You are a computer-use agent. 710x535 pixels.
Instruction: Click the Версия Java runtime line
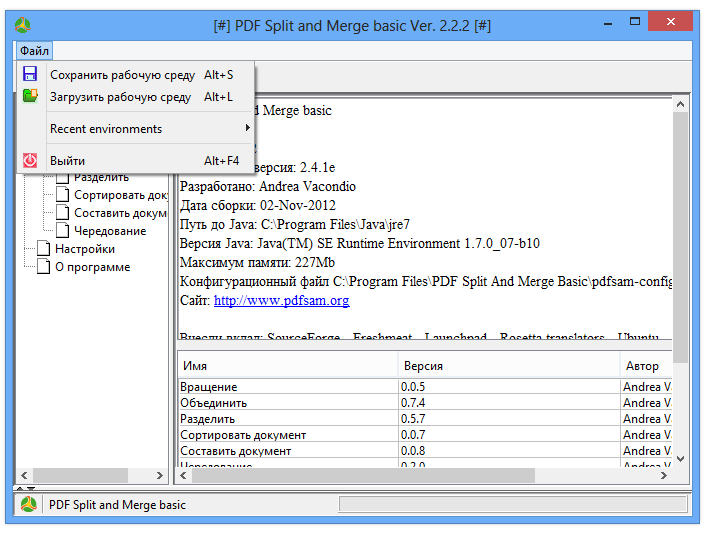tap(360, 244)
